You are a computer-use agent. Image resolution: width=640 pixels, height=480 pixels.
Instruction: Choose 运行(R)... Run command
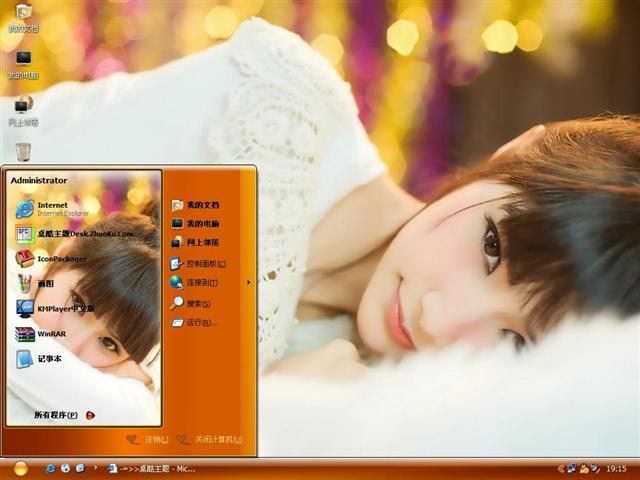201,323
